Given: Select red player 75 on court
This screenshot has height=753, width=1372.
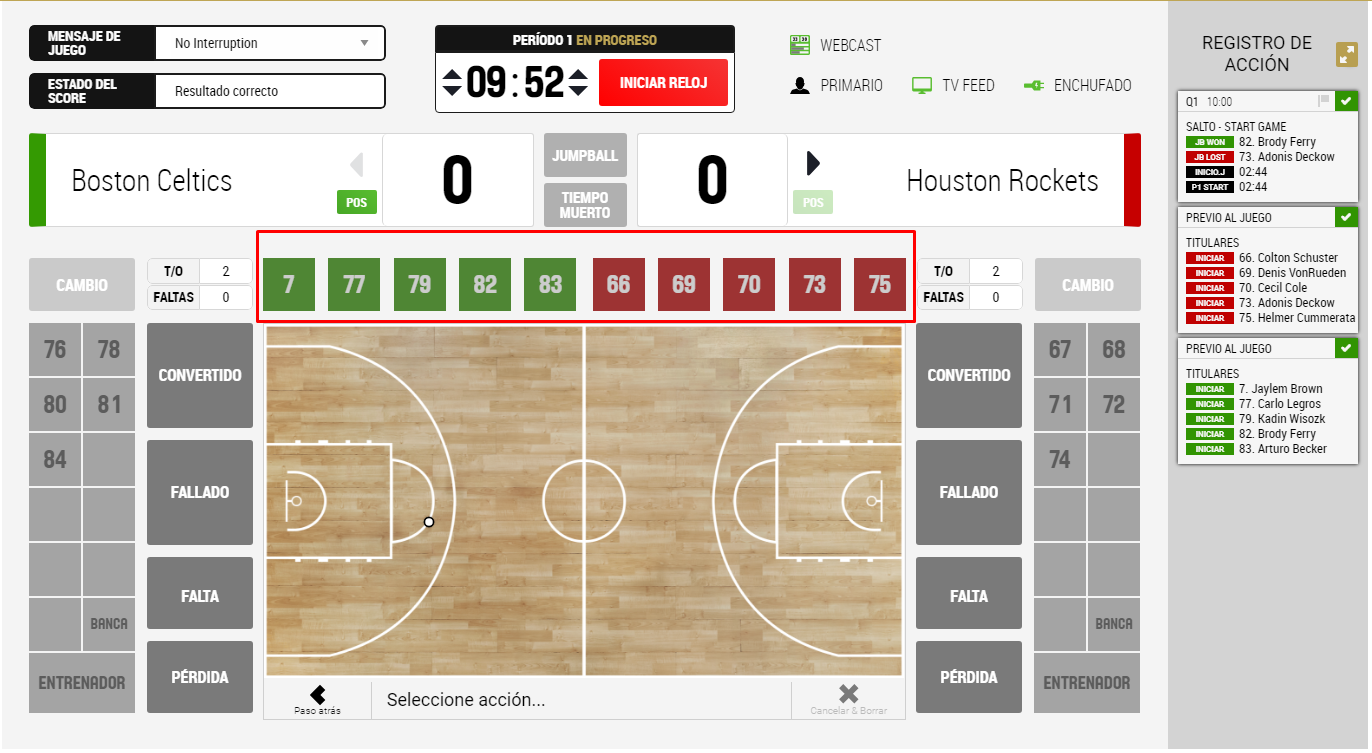Looking at the screenshot, I should pyautogui.click(x=880, y=284).
